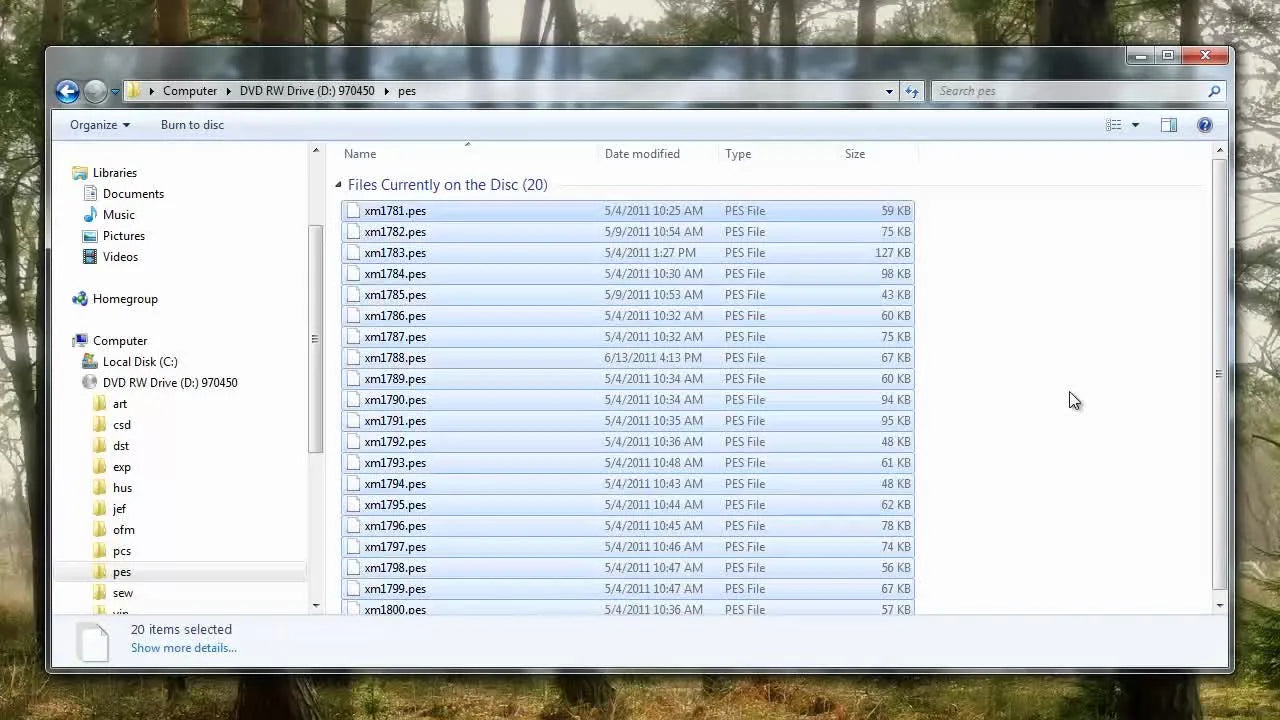Click the search magnifier icon

click(1213, 91)
